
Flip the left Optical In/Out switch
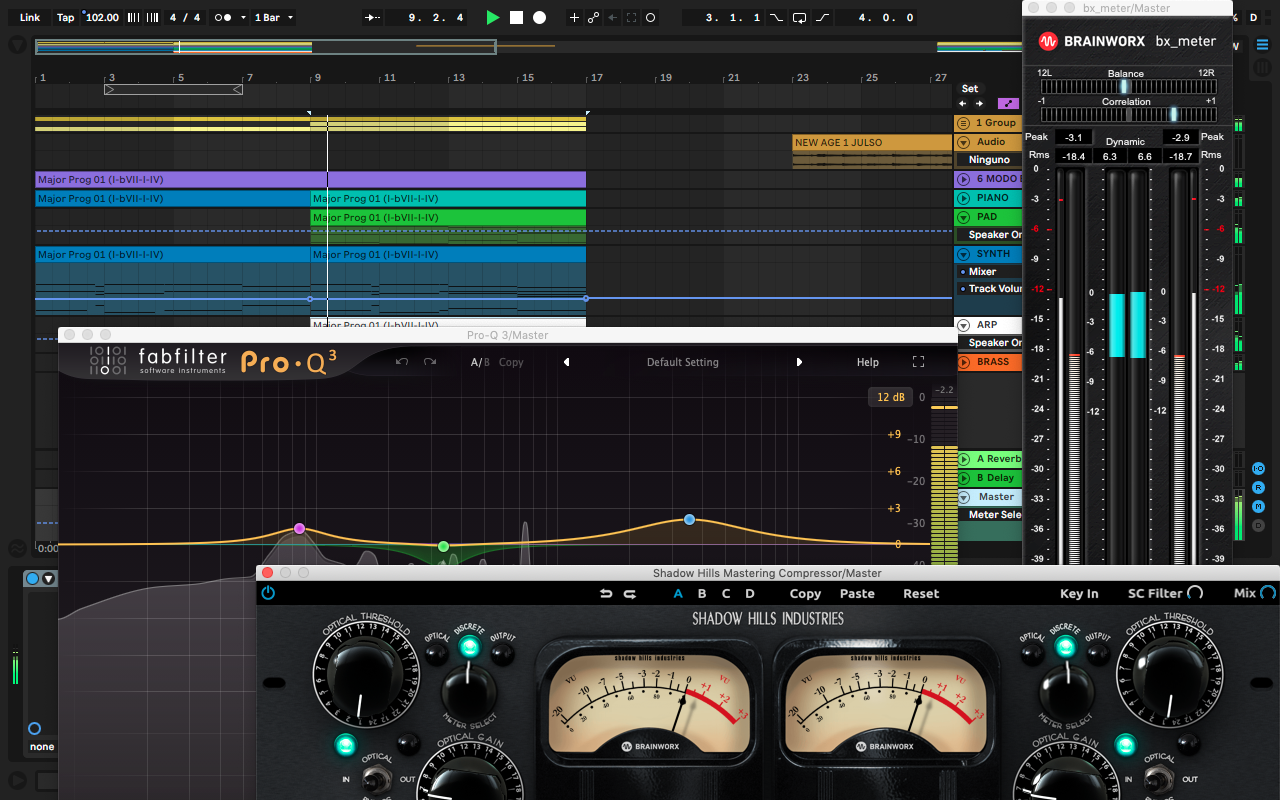377,778
